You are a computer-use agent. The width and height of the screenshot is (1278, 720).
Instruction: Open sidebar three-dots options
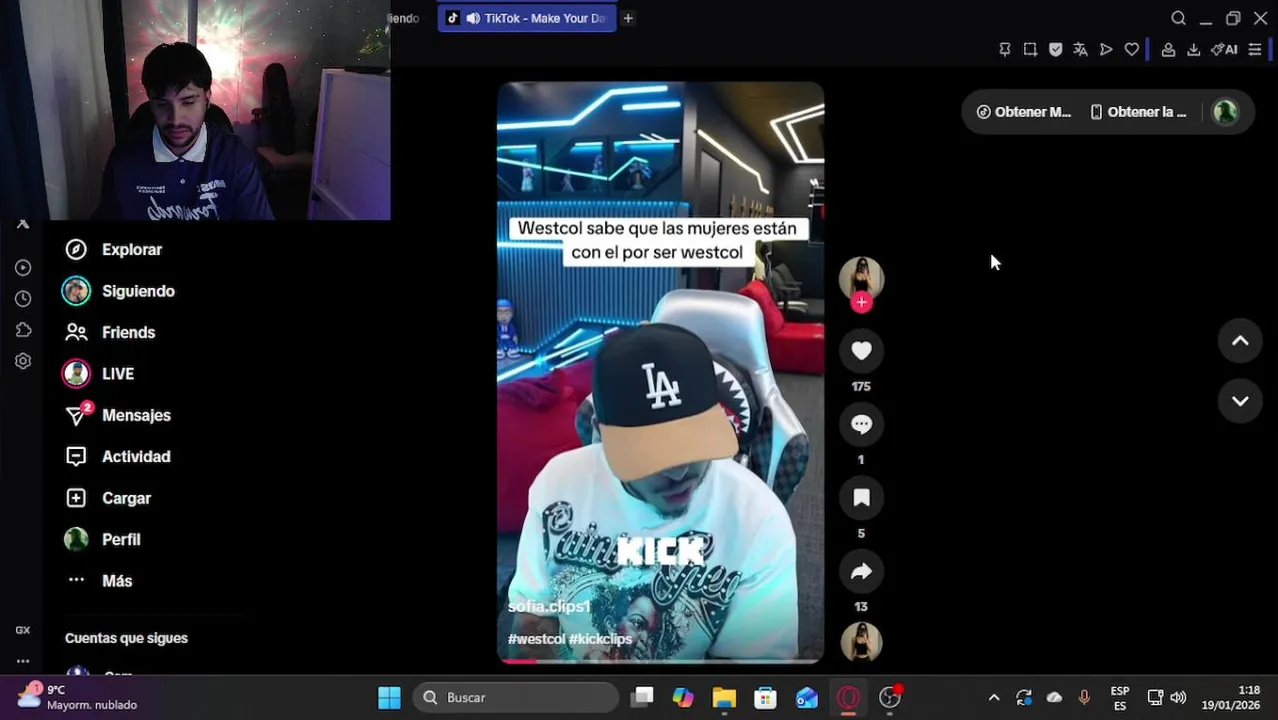click(x=23, y=661)
